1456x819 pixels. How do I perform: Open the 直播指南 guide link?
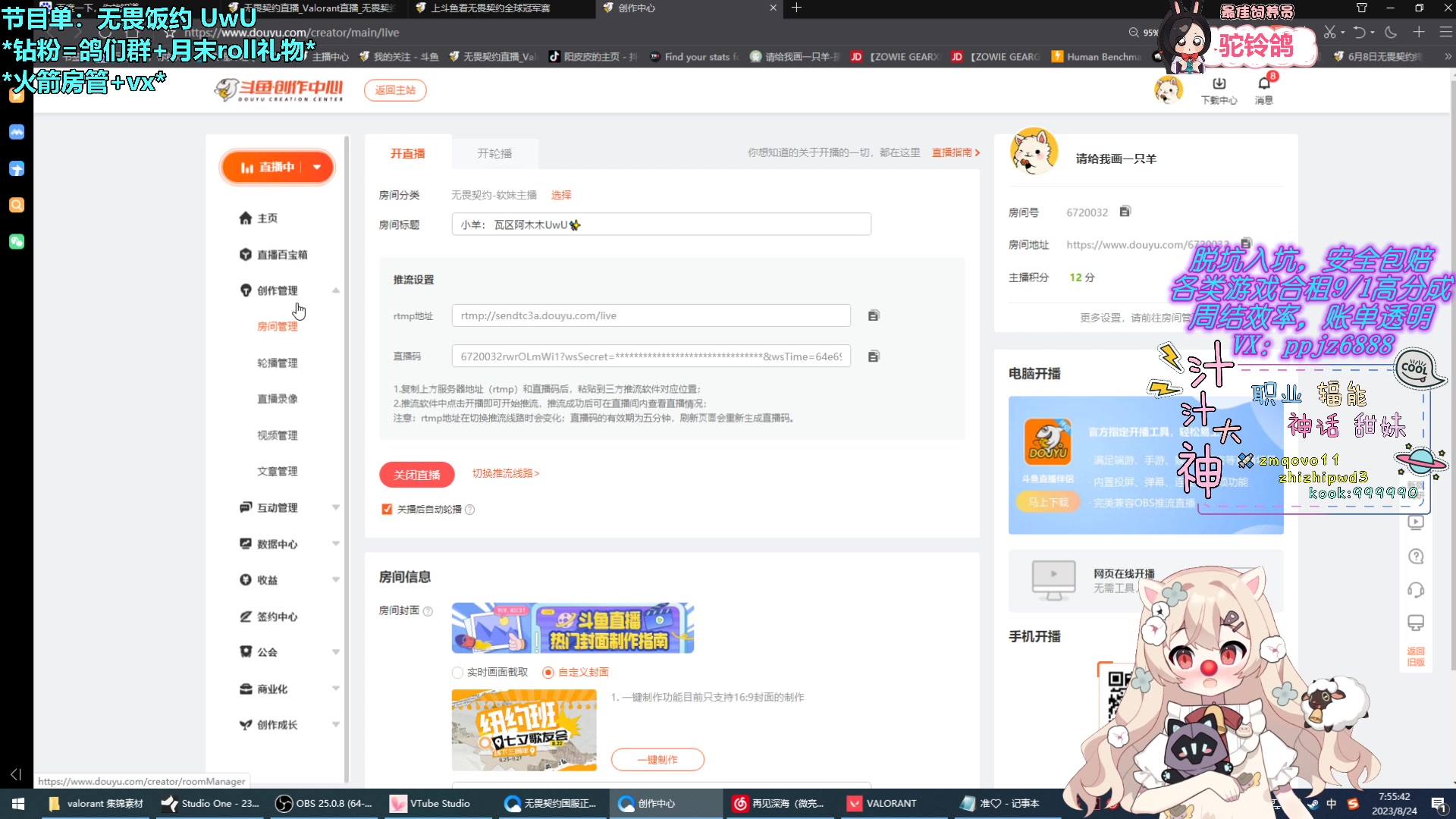point(955,153)
